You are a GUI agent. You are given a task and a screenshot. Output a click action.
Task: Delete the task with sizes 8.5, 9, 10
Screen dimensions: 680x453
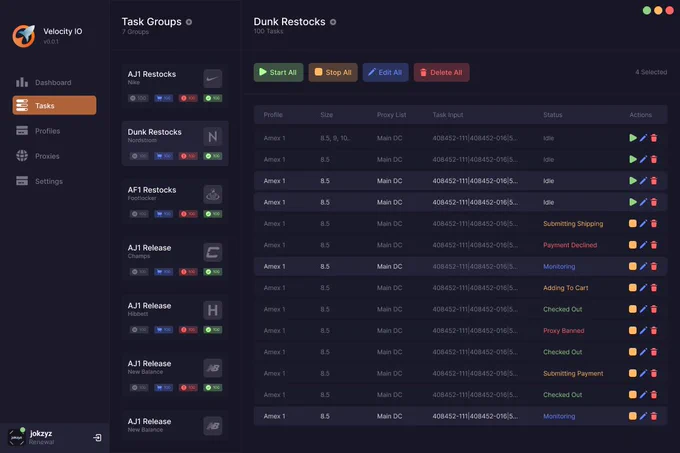(654, 138)
